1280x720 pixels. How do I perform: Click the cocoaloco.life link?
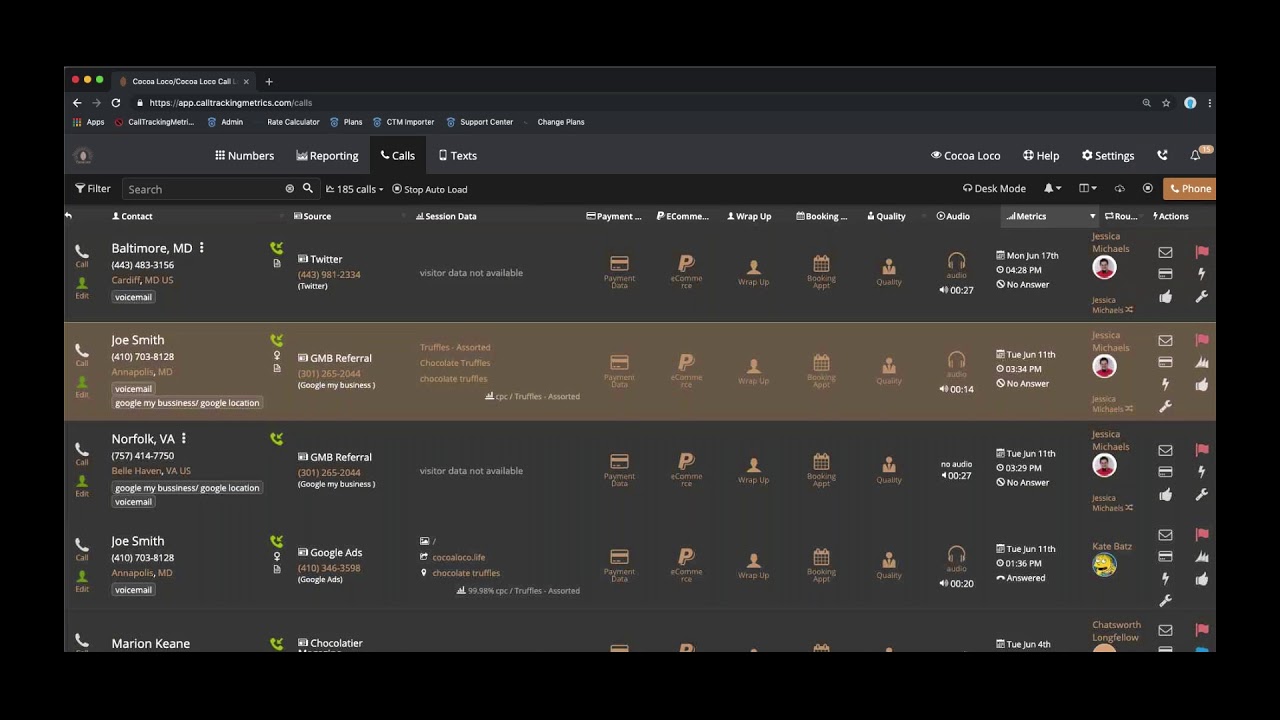pyautogui.click(x=459, y=557)
